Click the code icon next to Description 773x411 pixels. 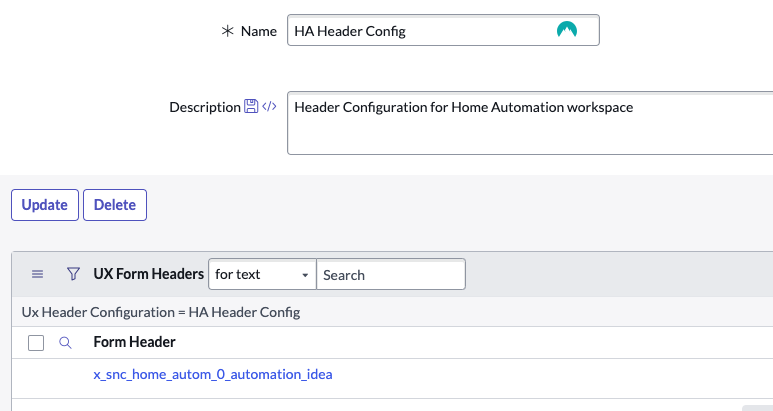(x=269, y=106)
